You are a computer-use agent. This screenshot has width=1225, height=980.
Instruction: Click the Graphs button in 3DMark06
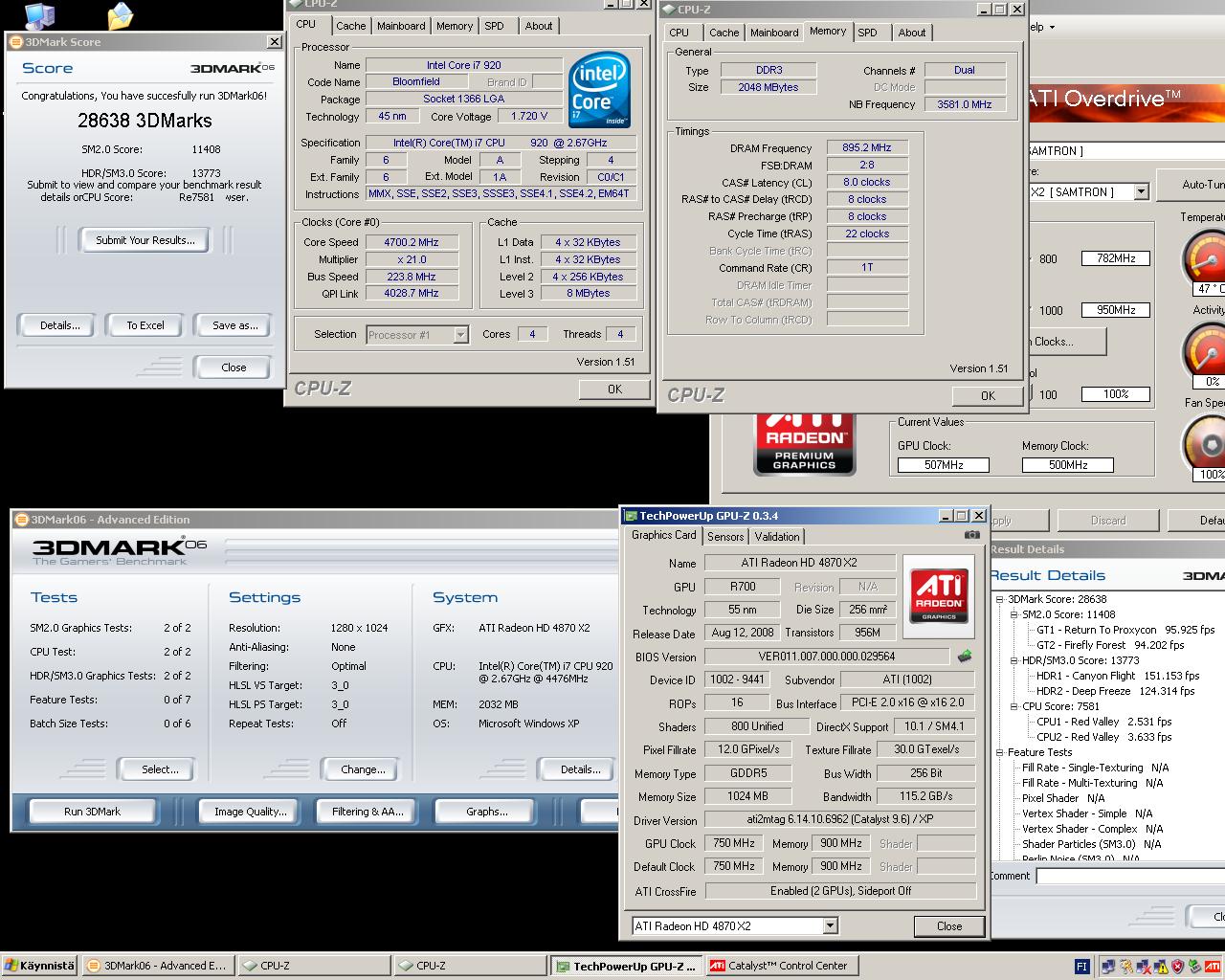(x=487, y=812)
